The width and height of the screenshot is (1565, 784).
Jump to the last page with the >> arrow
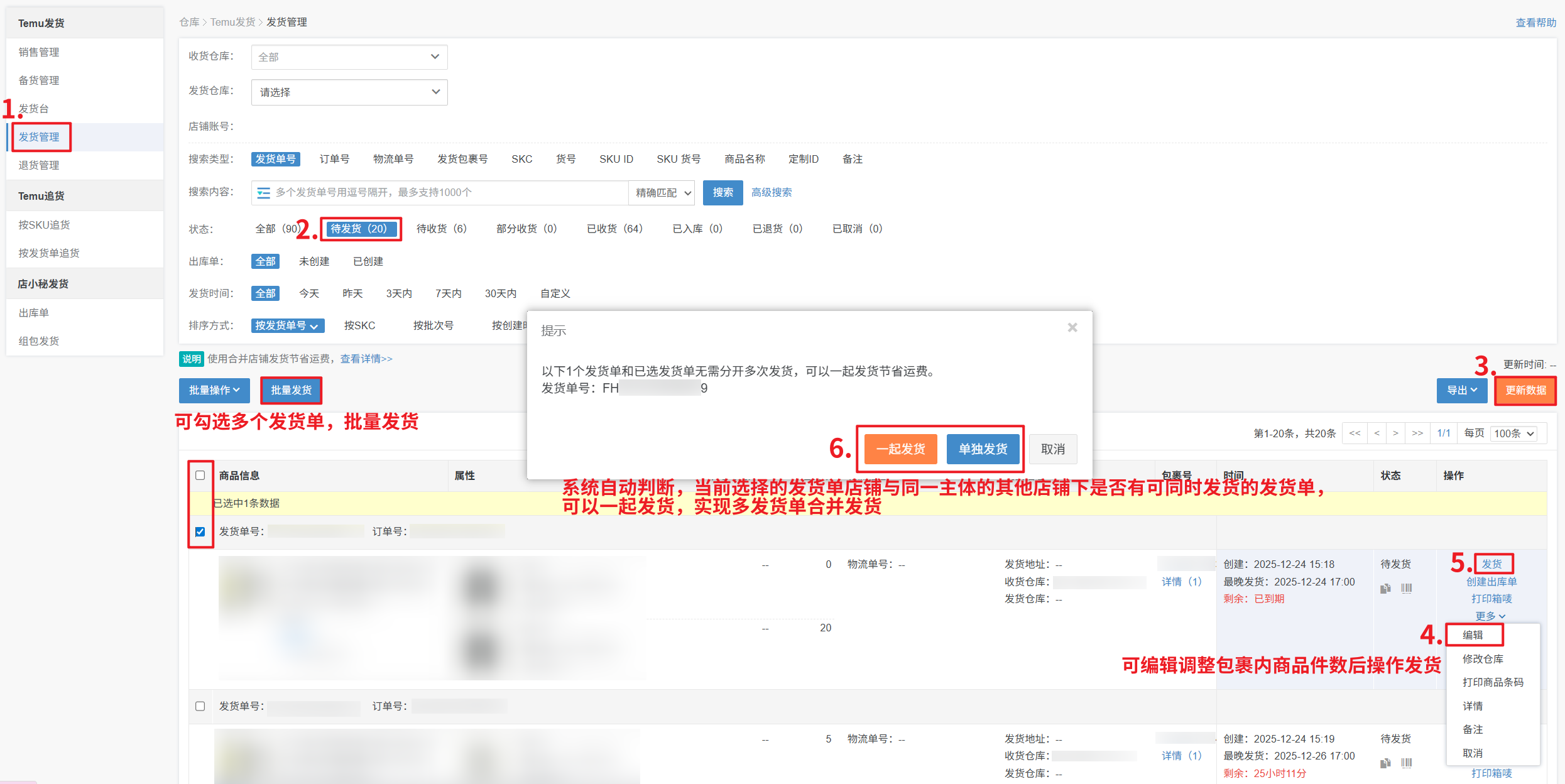click(x=1417, y=433)
